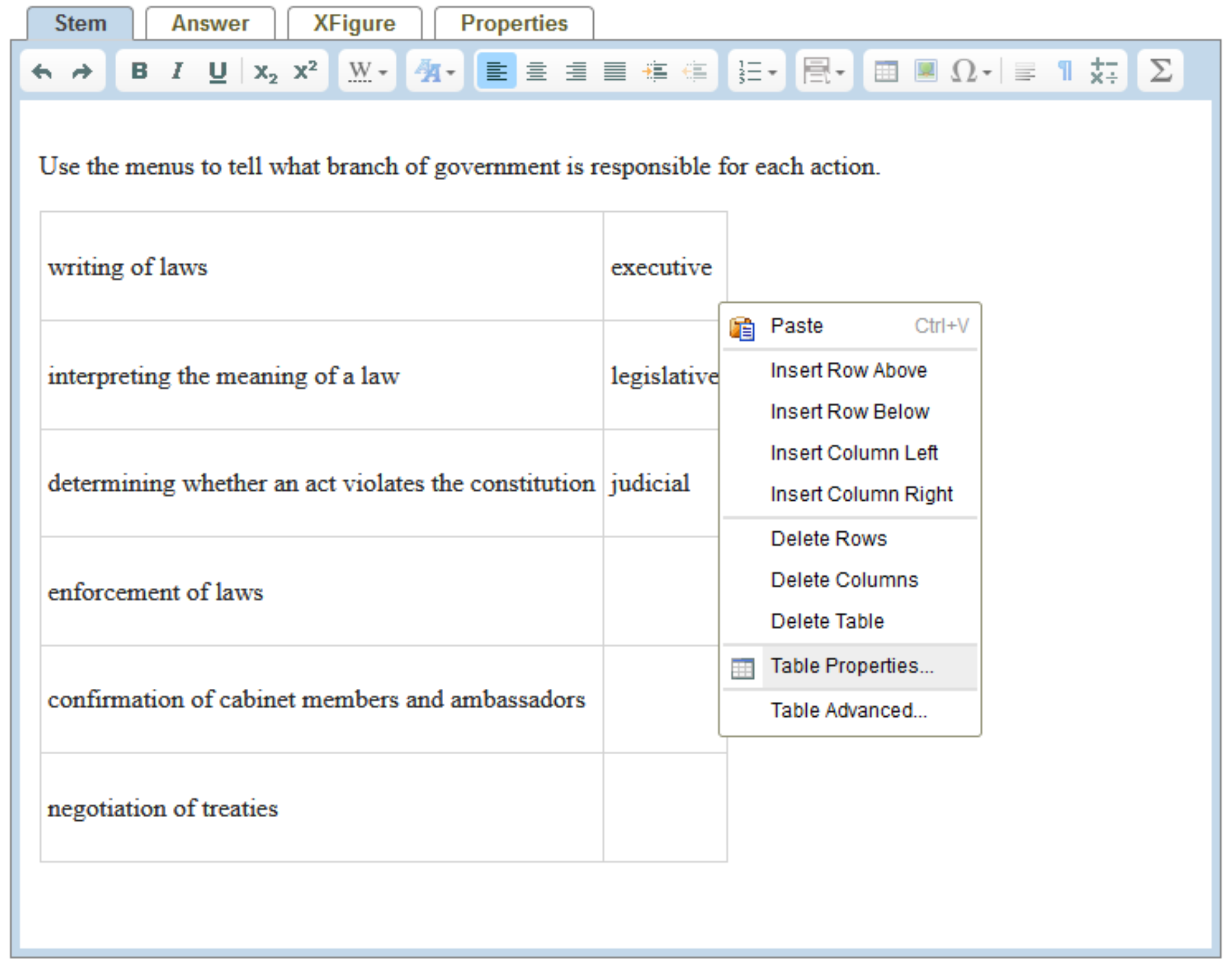
Task: Click the empty cell beside enforcement of laws
Action: coord(660,592)
